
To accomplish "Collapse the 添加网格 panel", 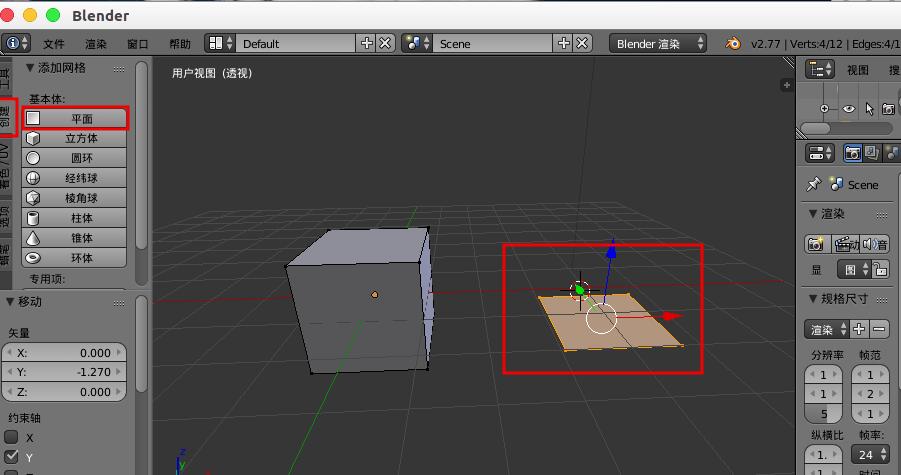I will click(29, 68).
